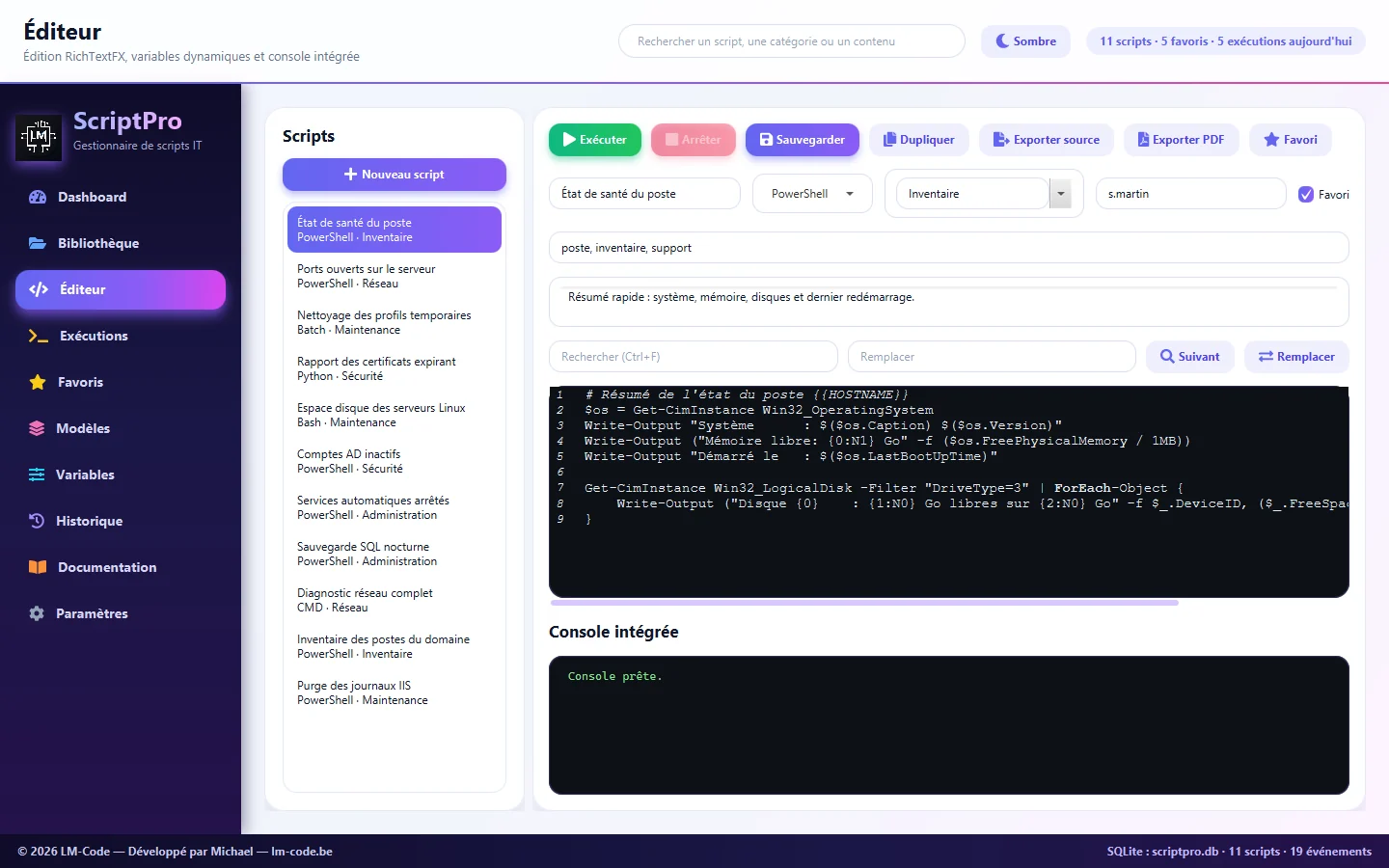Open the PowerShell language dropdown

[x=812, y=194]
